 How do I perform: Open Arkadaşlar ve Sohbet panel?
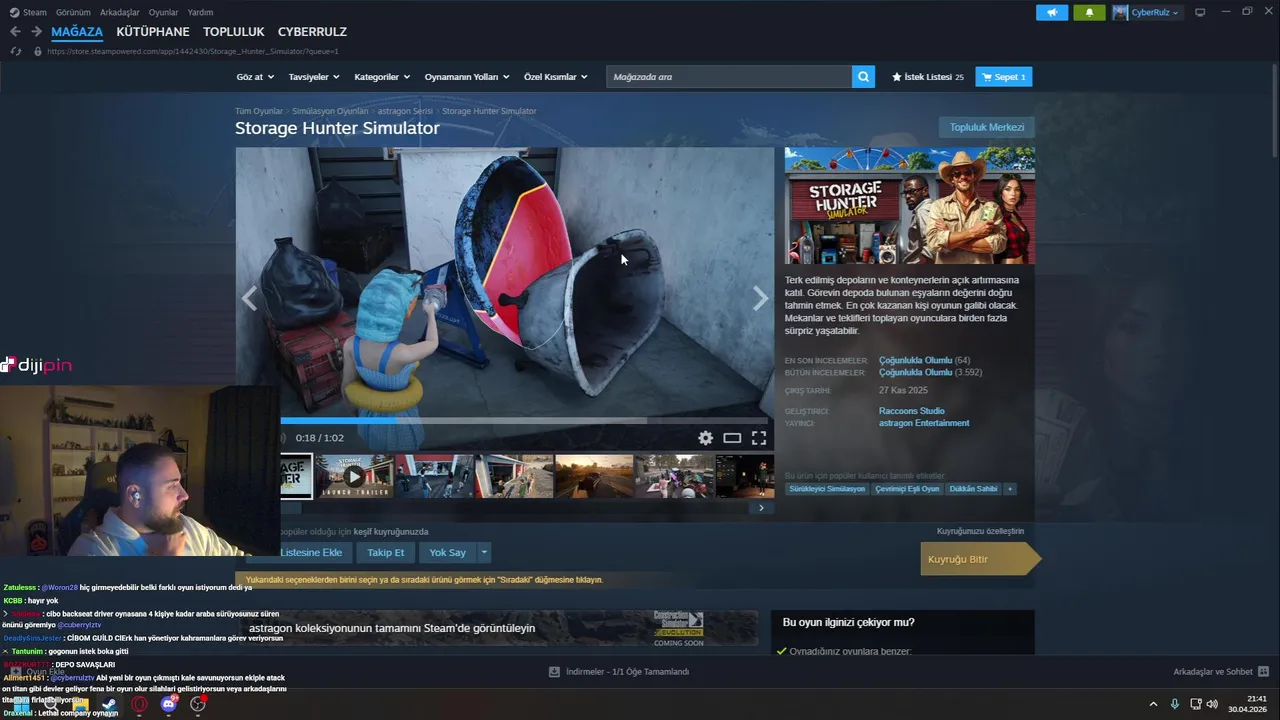coord(1221,672)
